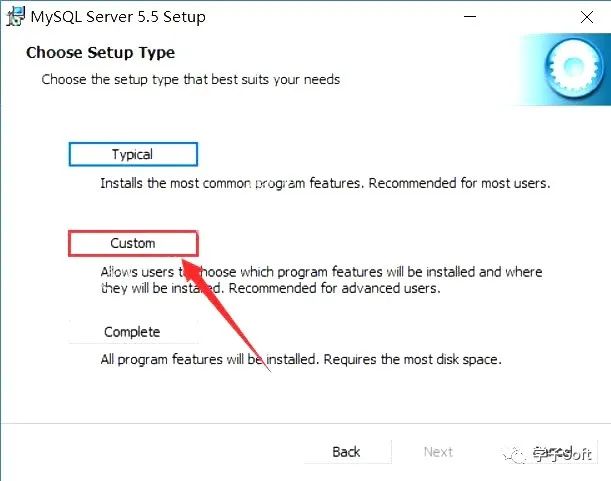Image resolution: width=611 pixels, height=481 pixels.
Task: Select the Typical setup type
Action: [x=133, y=154]
